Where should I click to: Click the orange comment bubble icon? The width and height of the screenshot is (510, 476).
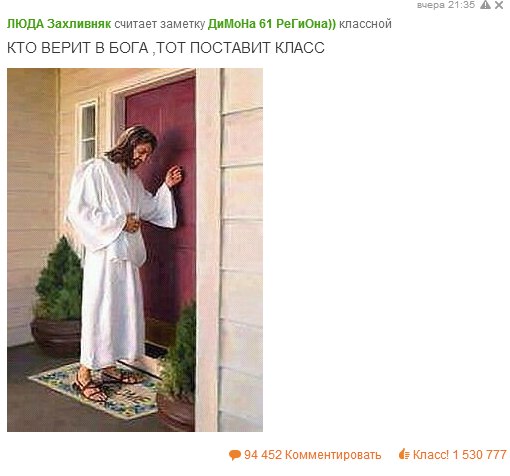pyautogui.click(x=235, y=455)
